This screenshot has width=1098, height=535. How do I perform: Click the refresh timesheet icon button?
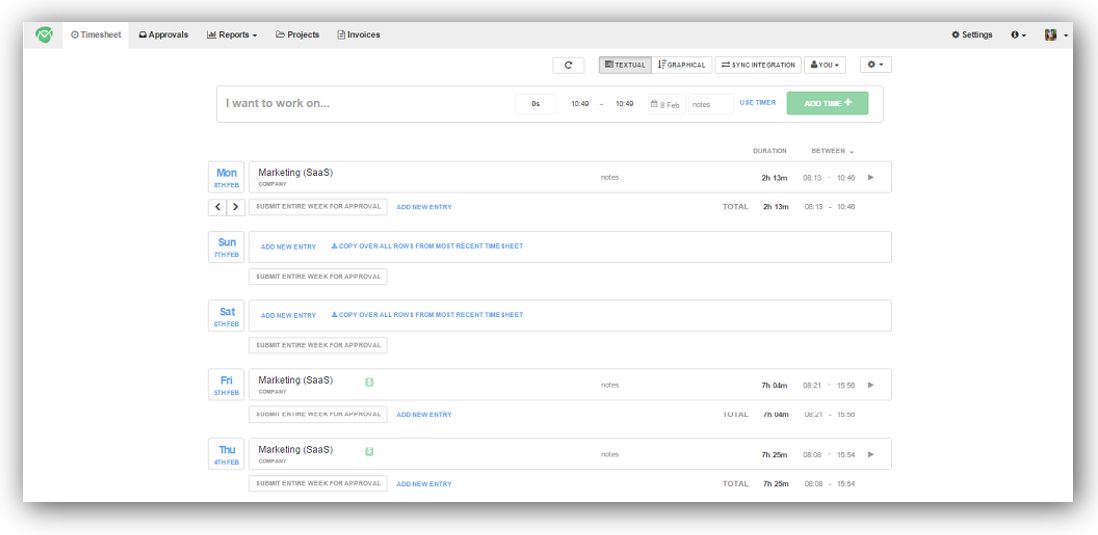point(568,65)
